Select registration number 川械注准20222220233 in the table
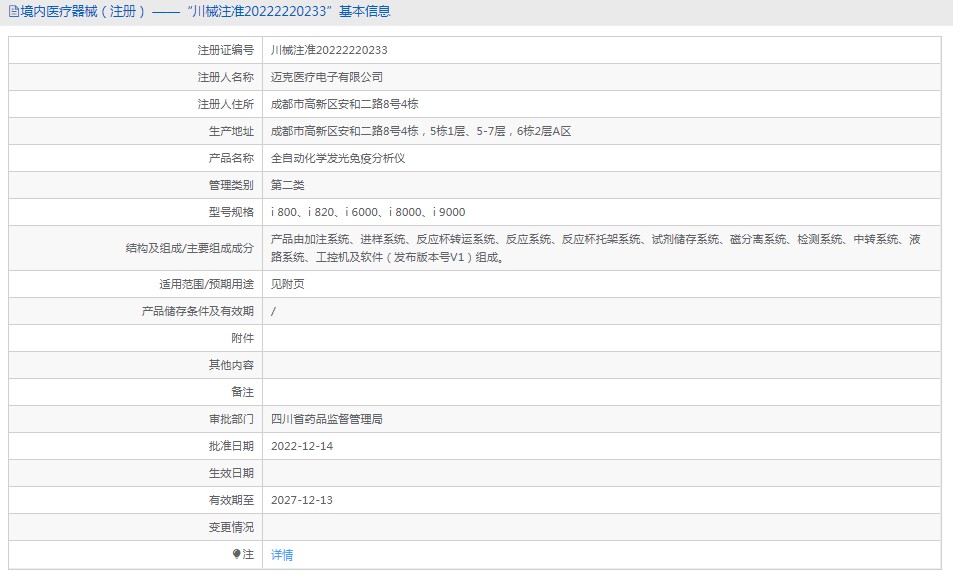This screenshot has width=953, height=579. pos(329,50)
